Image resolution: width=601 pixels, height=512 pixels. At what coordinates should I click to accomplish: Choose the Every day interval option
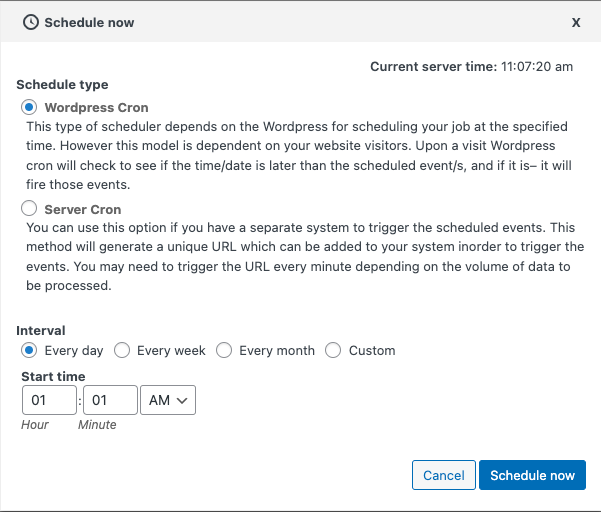click(29, 350)
